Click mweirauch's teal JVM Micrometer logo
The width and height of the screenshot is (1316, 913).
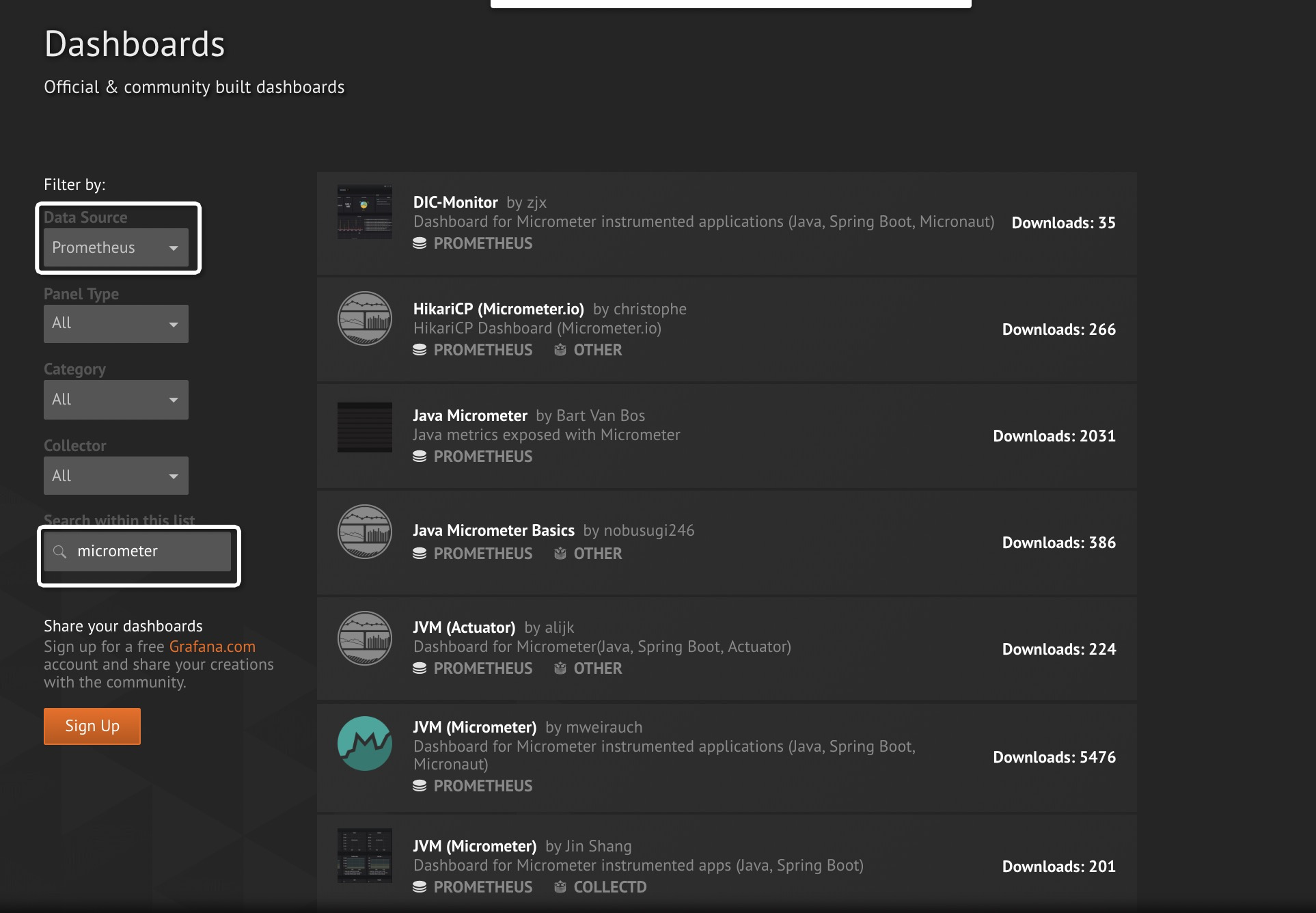[x=364, y=744]
